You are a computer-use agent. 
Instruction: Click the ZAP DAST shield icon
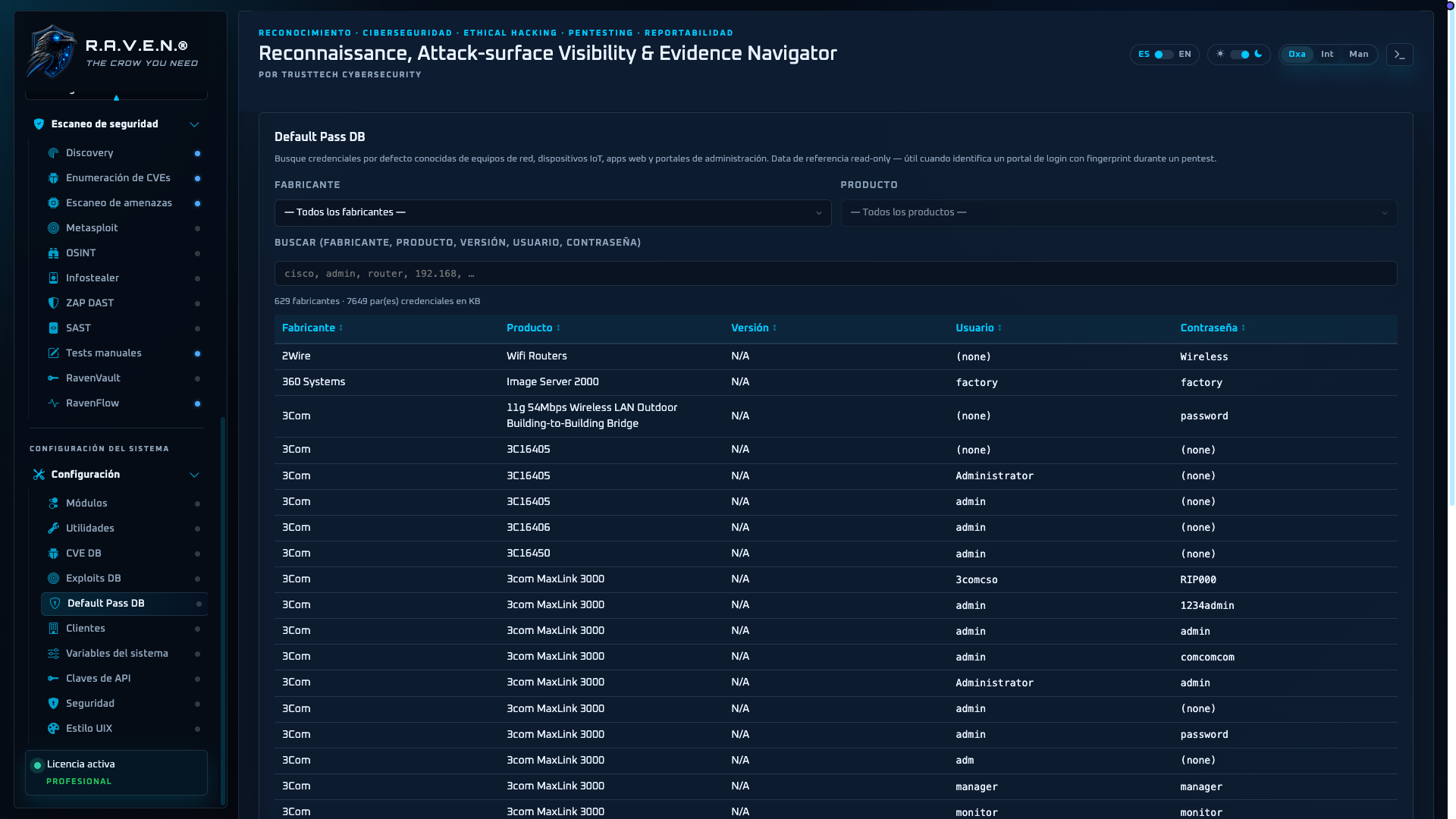53,303
